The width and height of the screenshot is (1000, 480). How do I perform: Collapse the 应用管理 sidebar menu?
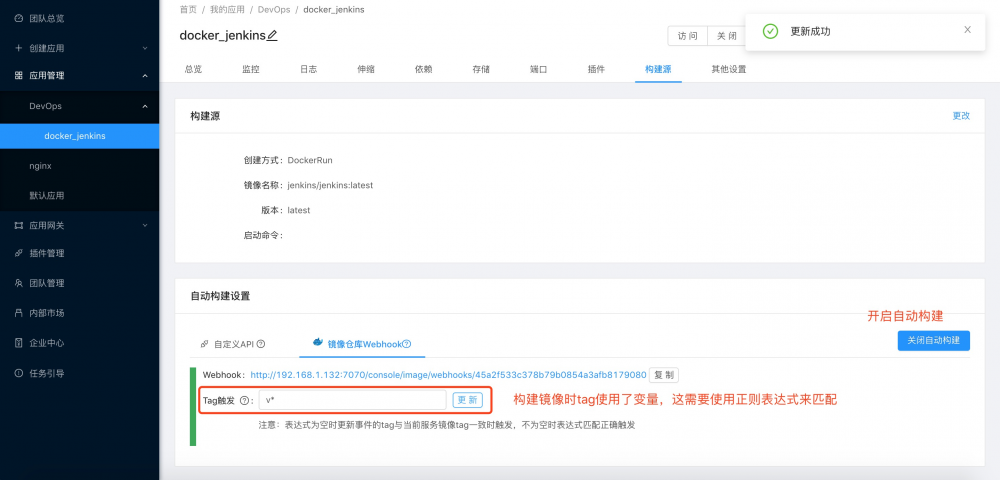[145, 76]
